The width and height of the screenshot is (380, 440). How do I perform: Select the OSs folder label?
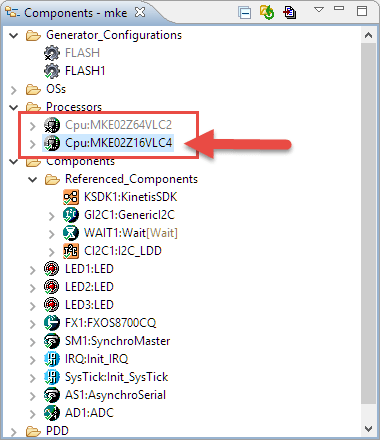[x=56, y=89]
